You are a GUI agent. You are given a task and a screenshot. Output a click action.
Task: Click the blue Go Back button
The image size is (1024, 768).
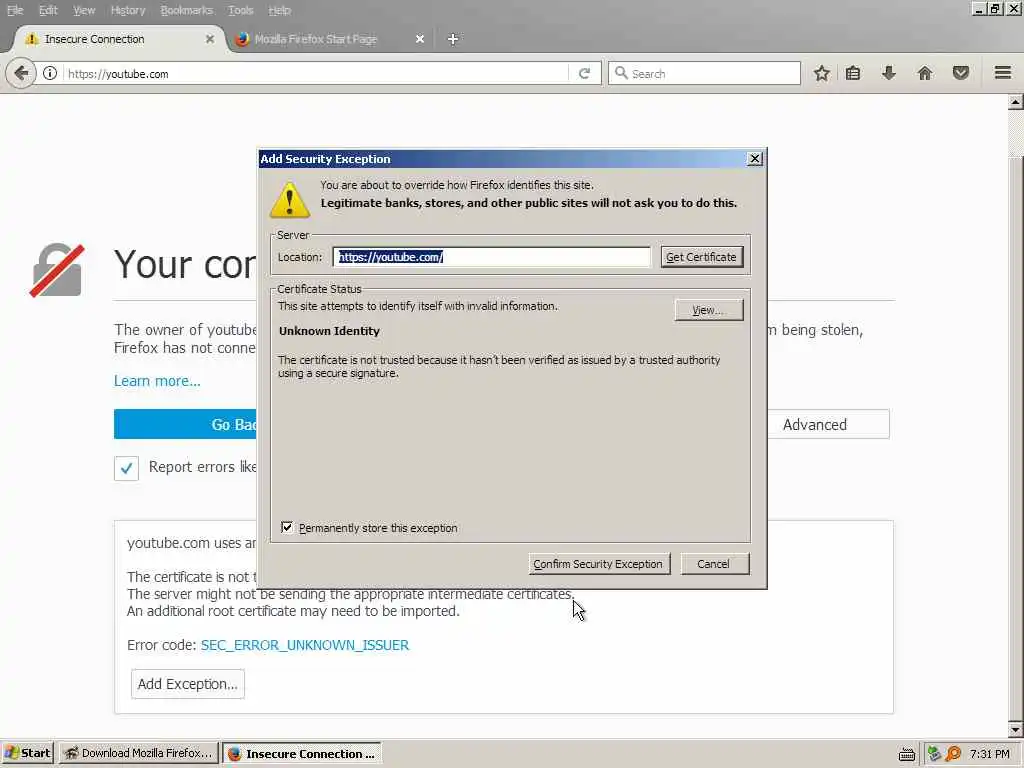185,424
